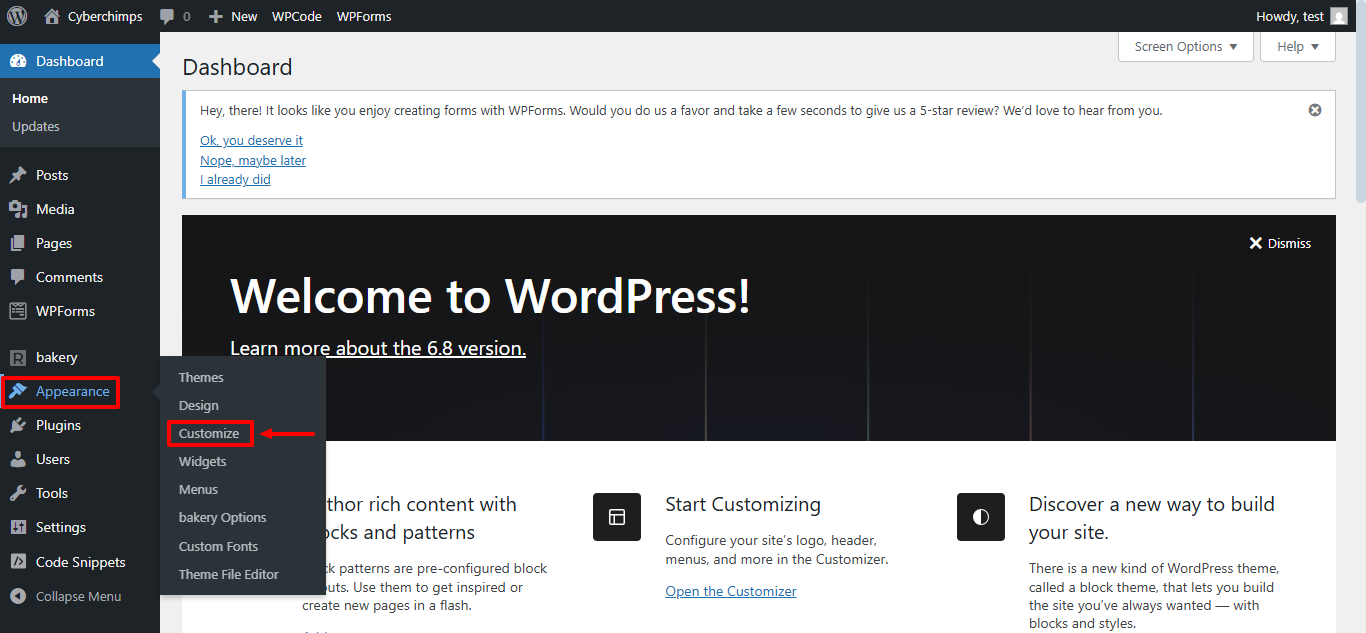1366x633 pixels.
Task: Click 'Nope, maybe later' link
Action: click(253, 160)
